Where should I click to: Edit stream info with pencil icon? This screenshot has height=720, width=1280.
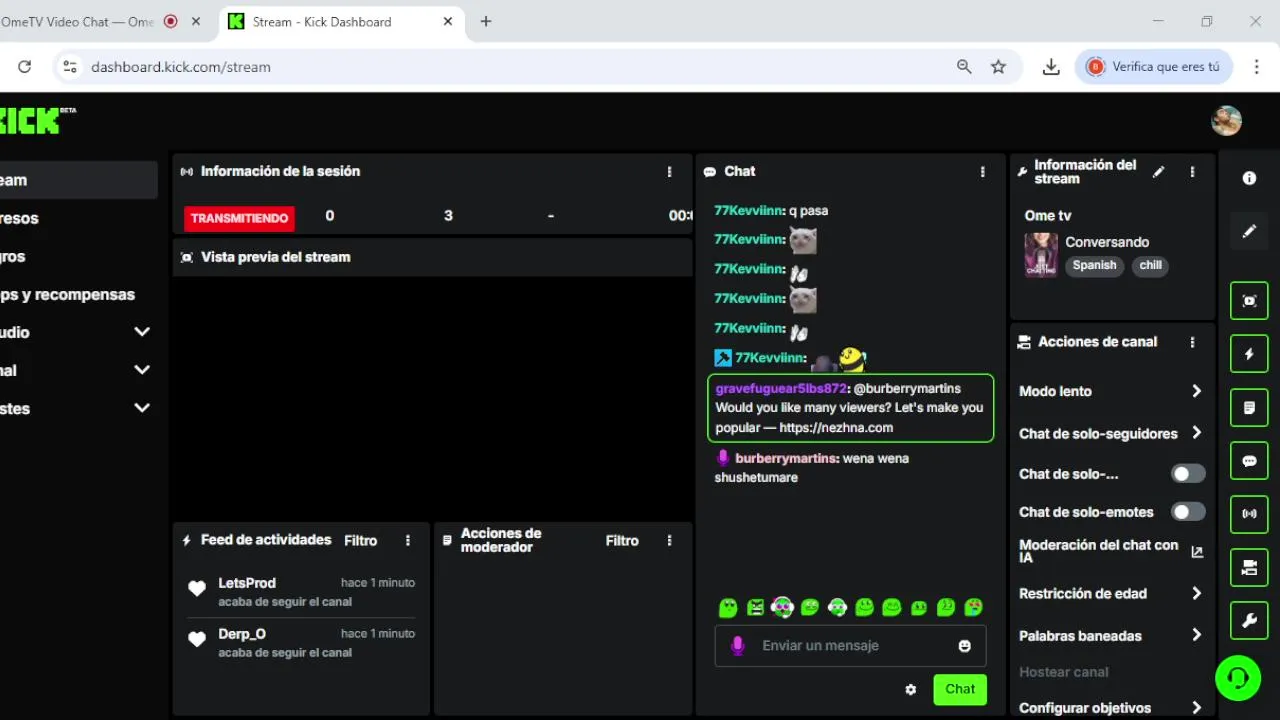[1158, 172]
